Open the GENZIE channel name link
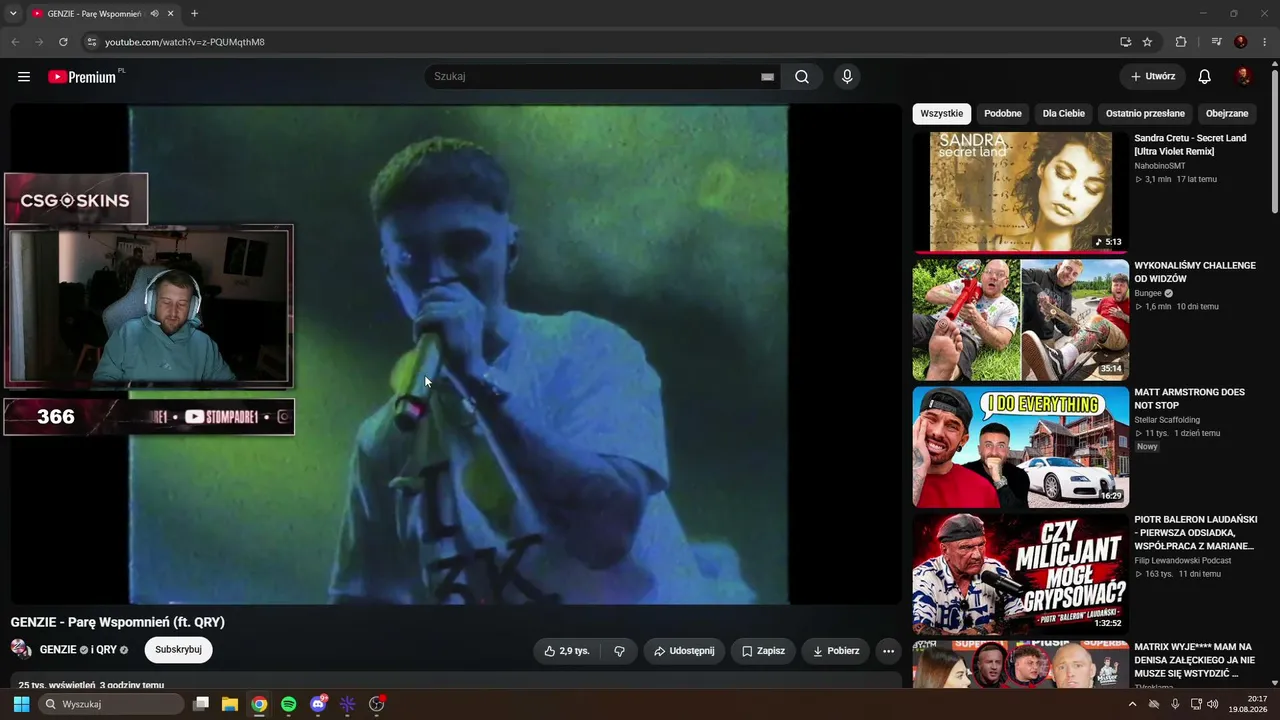Viewport: 1280px width, 720px height. coord(58,650)
